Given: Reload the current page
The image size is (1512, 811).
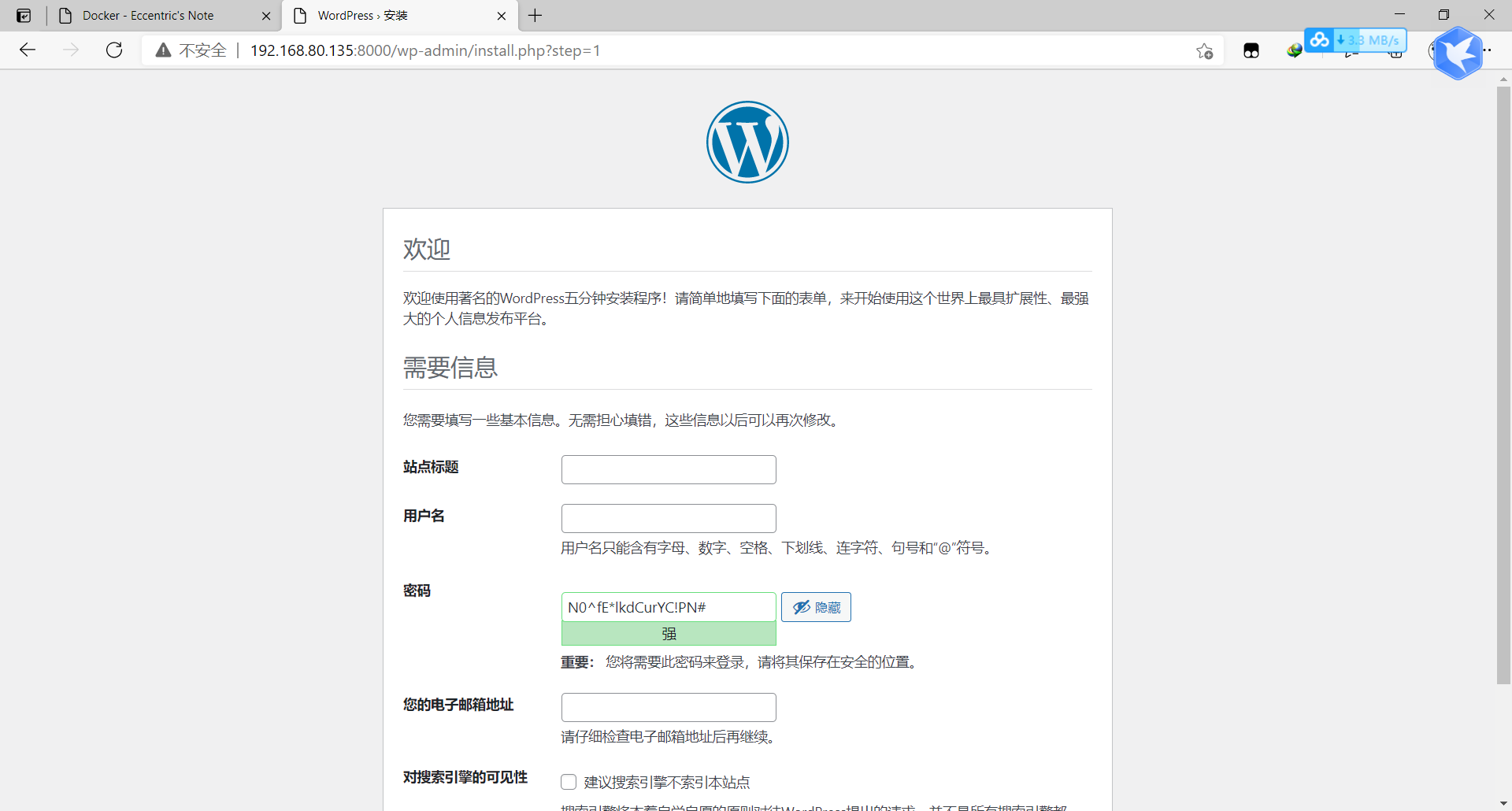Looking at the screenshot, I should (x=114, y=50).
